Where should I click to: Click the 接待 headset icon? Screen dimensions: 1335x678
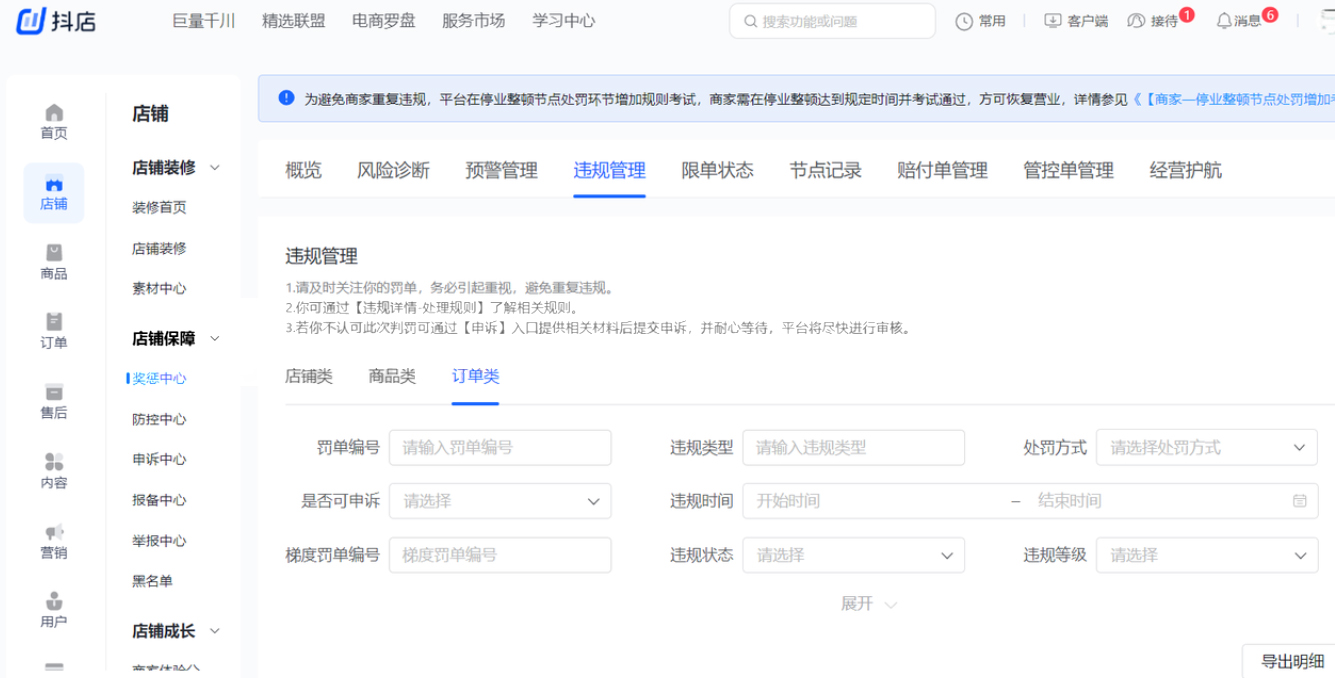pos(1138,20)
